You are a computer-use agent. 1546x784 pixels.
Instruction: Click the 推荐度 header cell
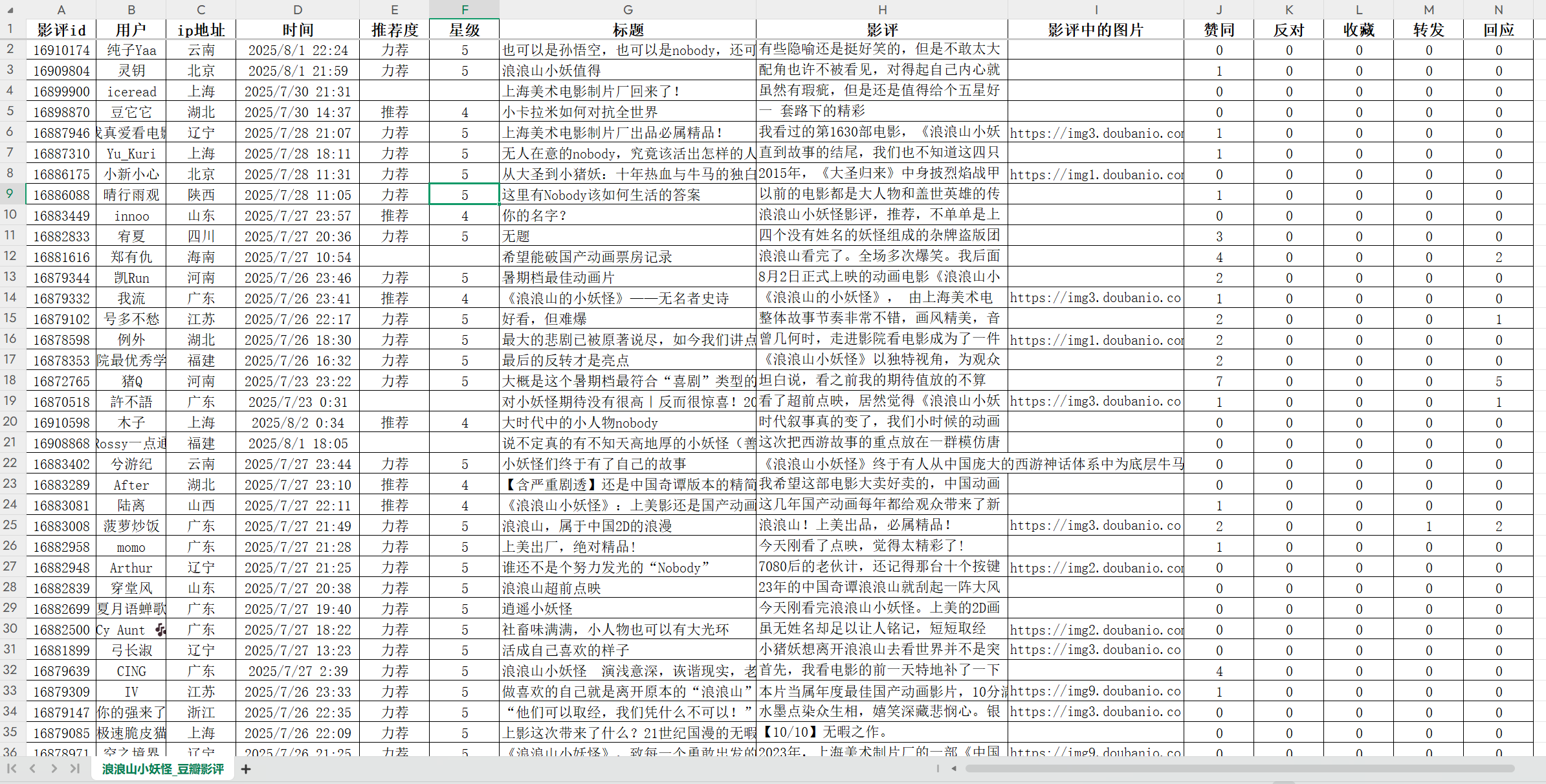point(395,30)
